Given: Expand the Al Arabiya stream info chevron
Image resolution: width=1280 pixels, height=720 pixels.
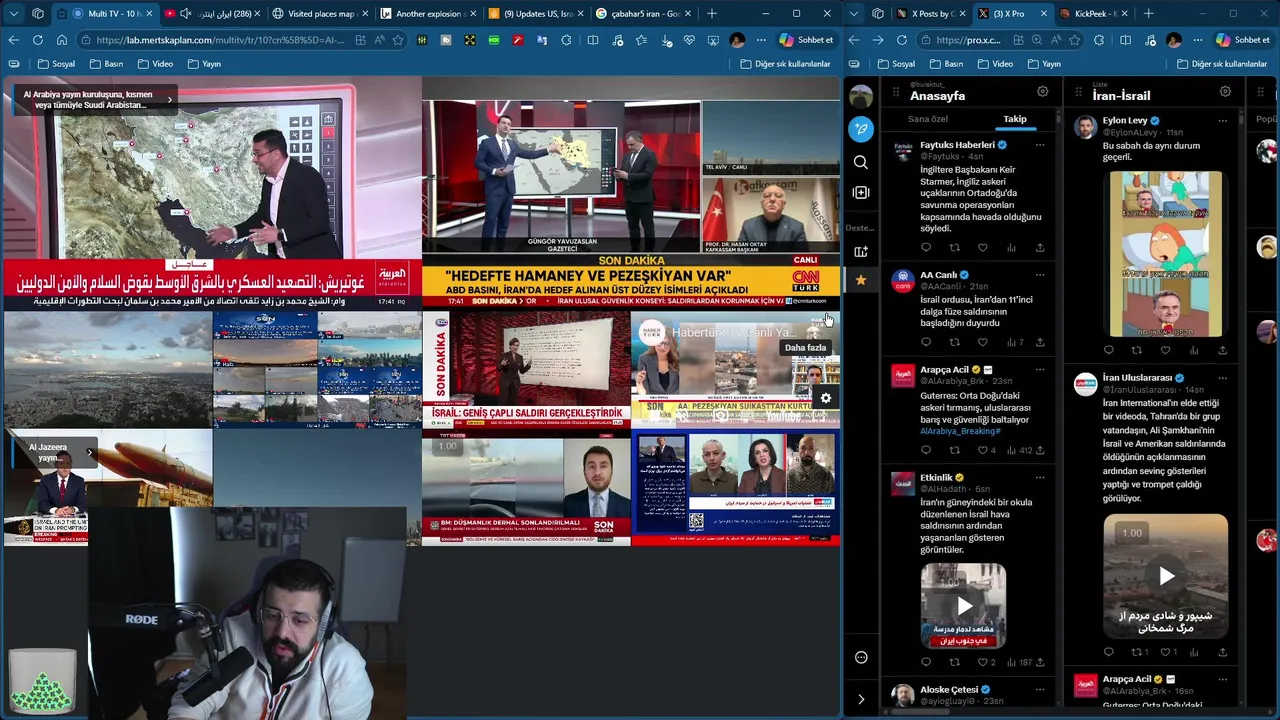Looking at the screenshot, I should click(169, 99).
